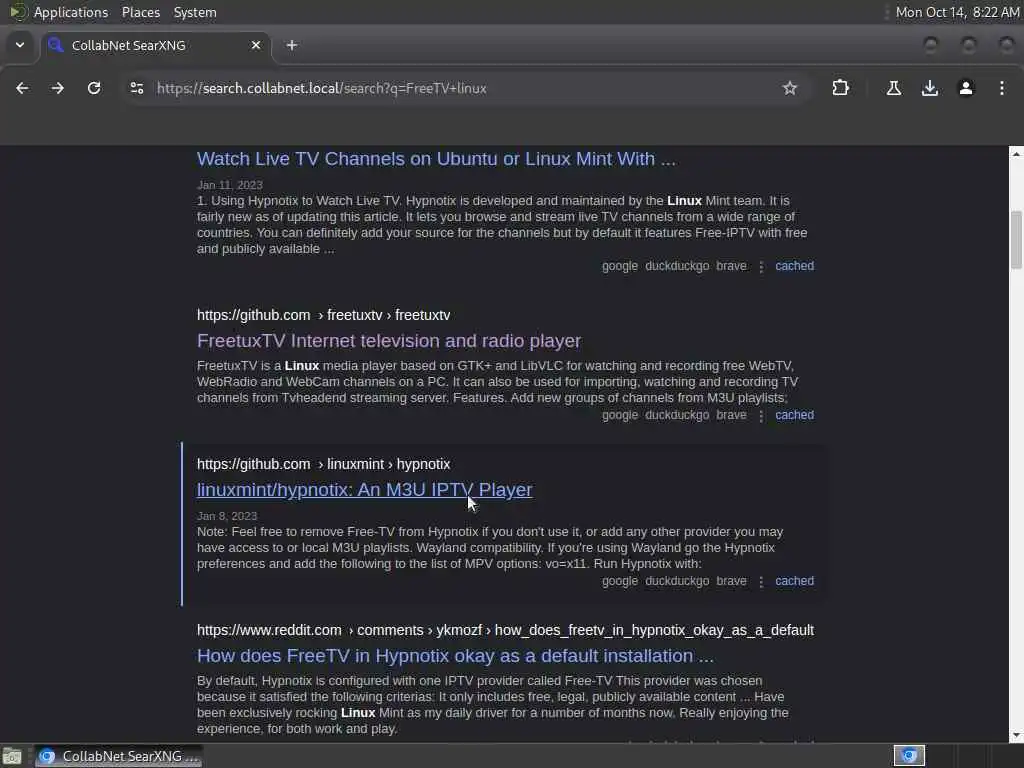
Task: Open the profile avatar menu
Action: [x=965, y=88]
